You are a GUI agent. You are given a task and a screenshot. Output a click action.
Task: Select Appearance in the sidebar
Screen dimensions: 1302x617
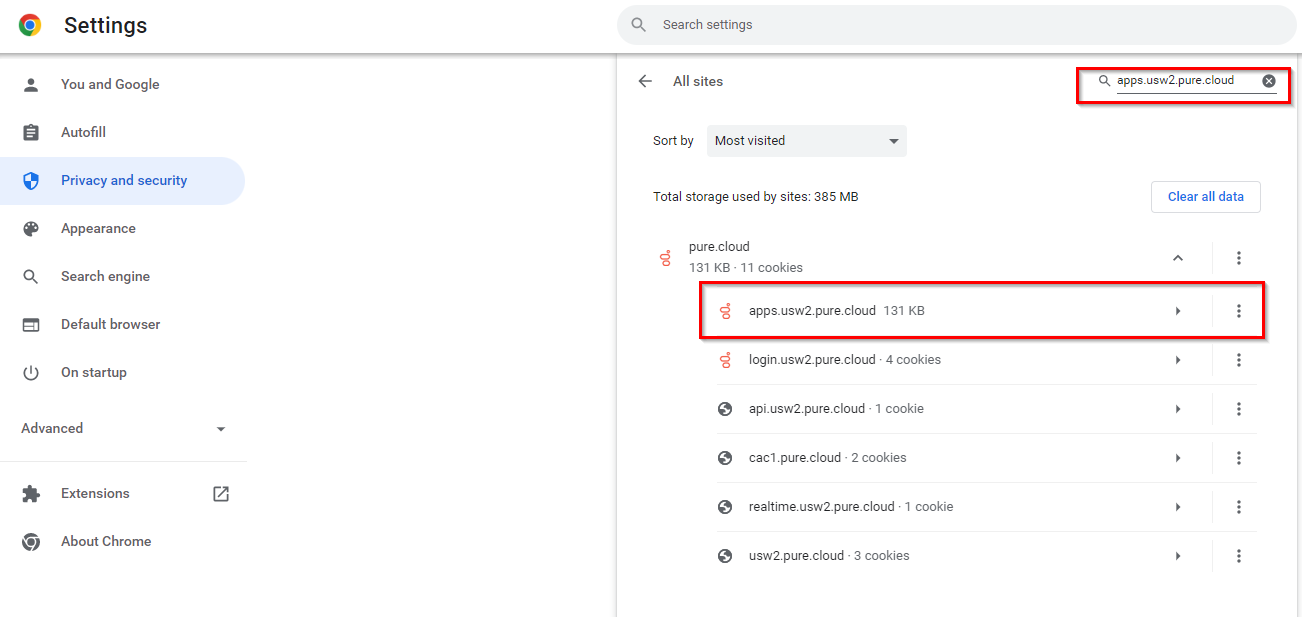97,229
